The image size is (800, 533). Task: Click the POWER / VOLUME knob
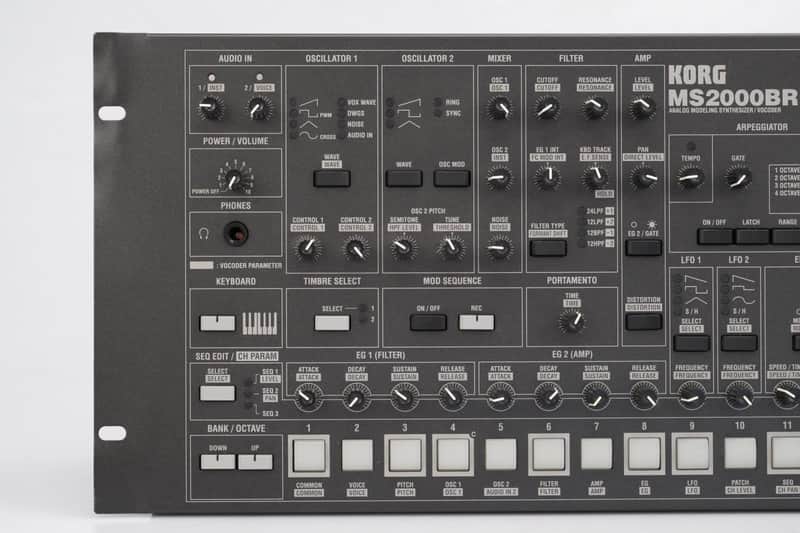[x=235, y=179]
